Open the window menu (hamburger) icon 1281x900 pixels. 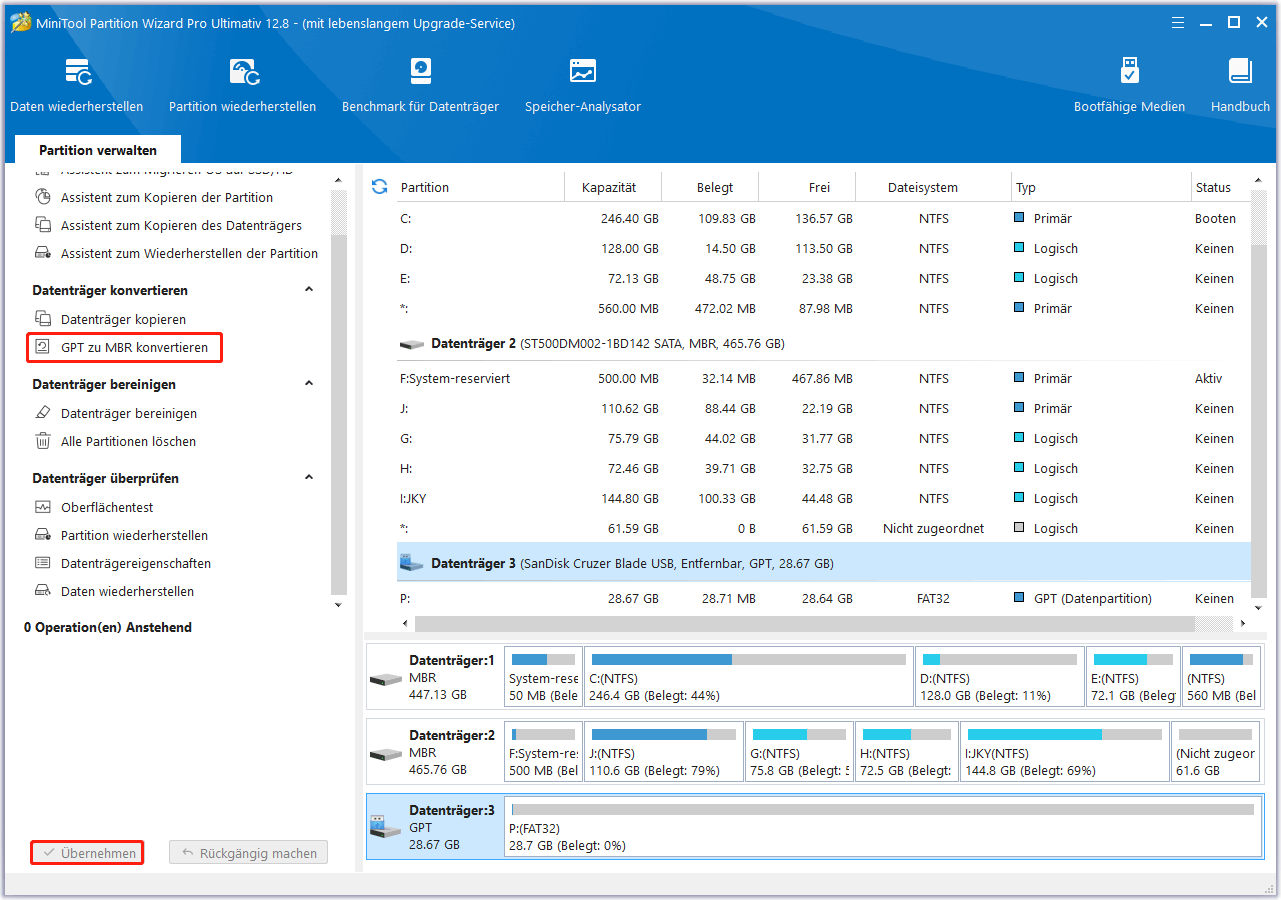[1176, 22]
